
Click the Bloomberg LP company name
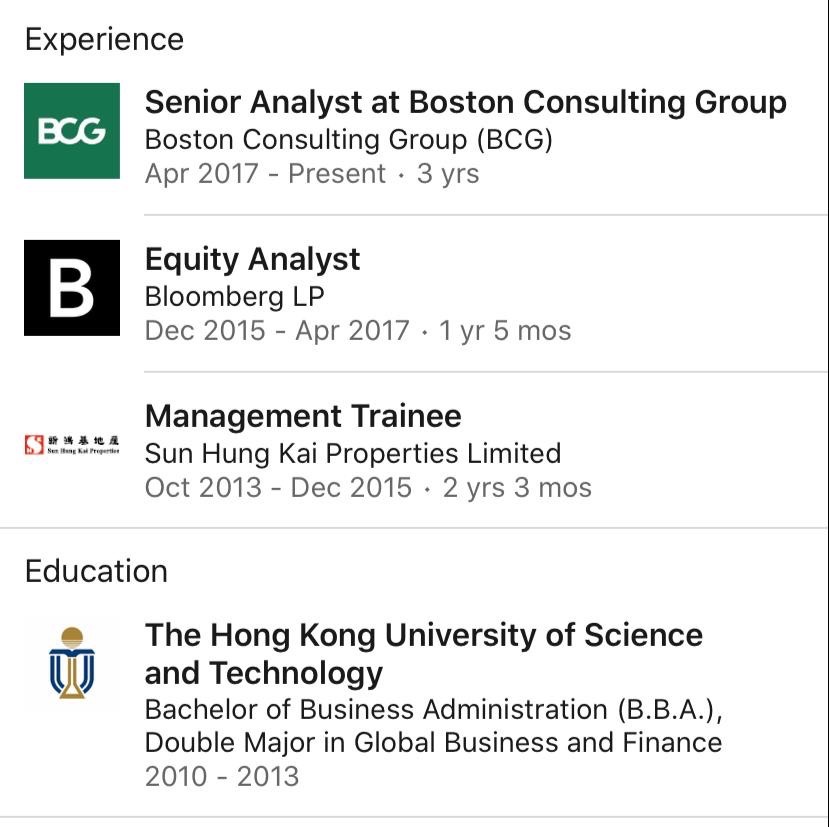(x=234, y=296)
